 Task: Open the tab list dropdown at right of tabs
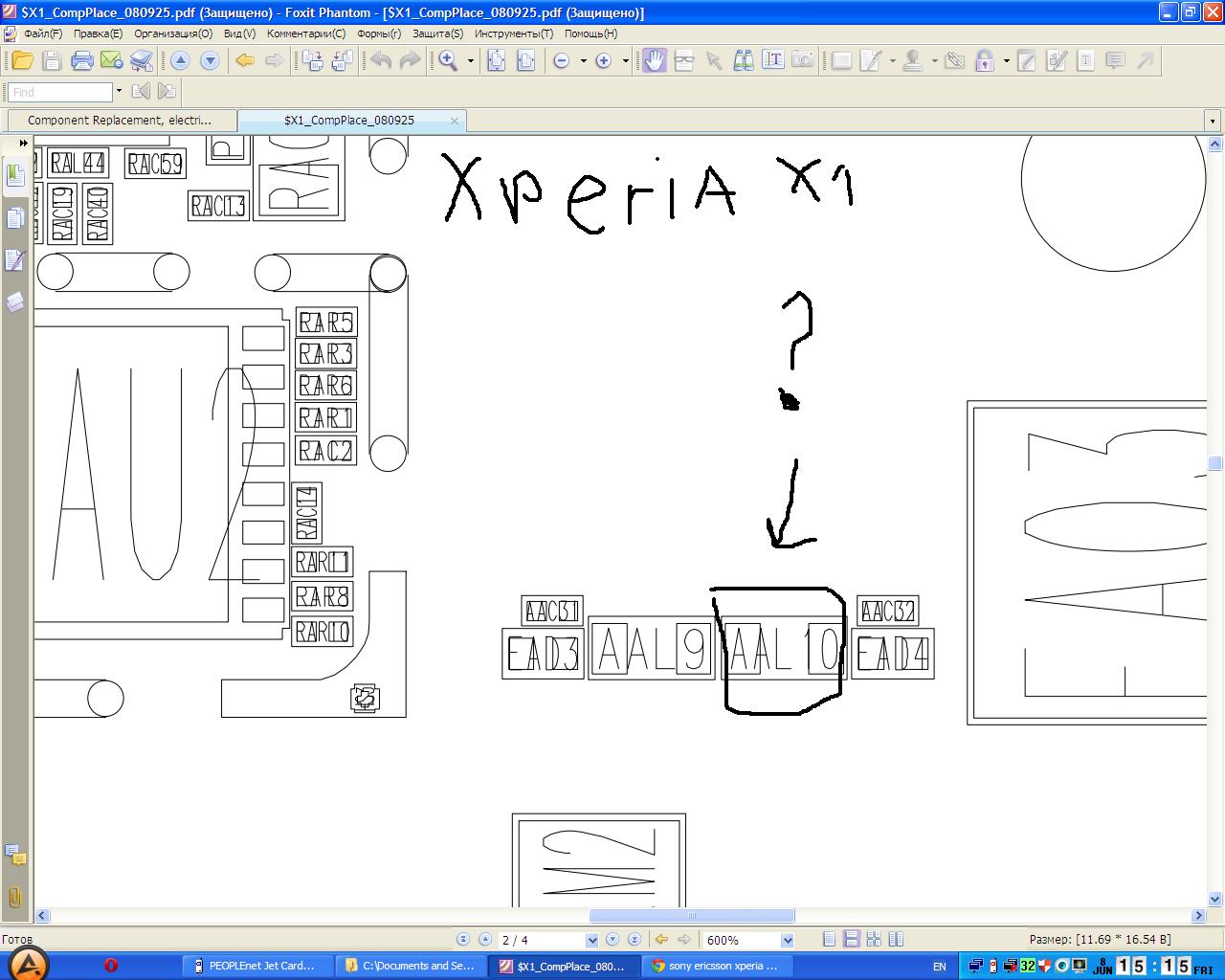[1214, 121]
